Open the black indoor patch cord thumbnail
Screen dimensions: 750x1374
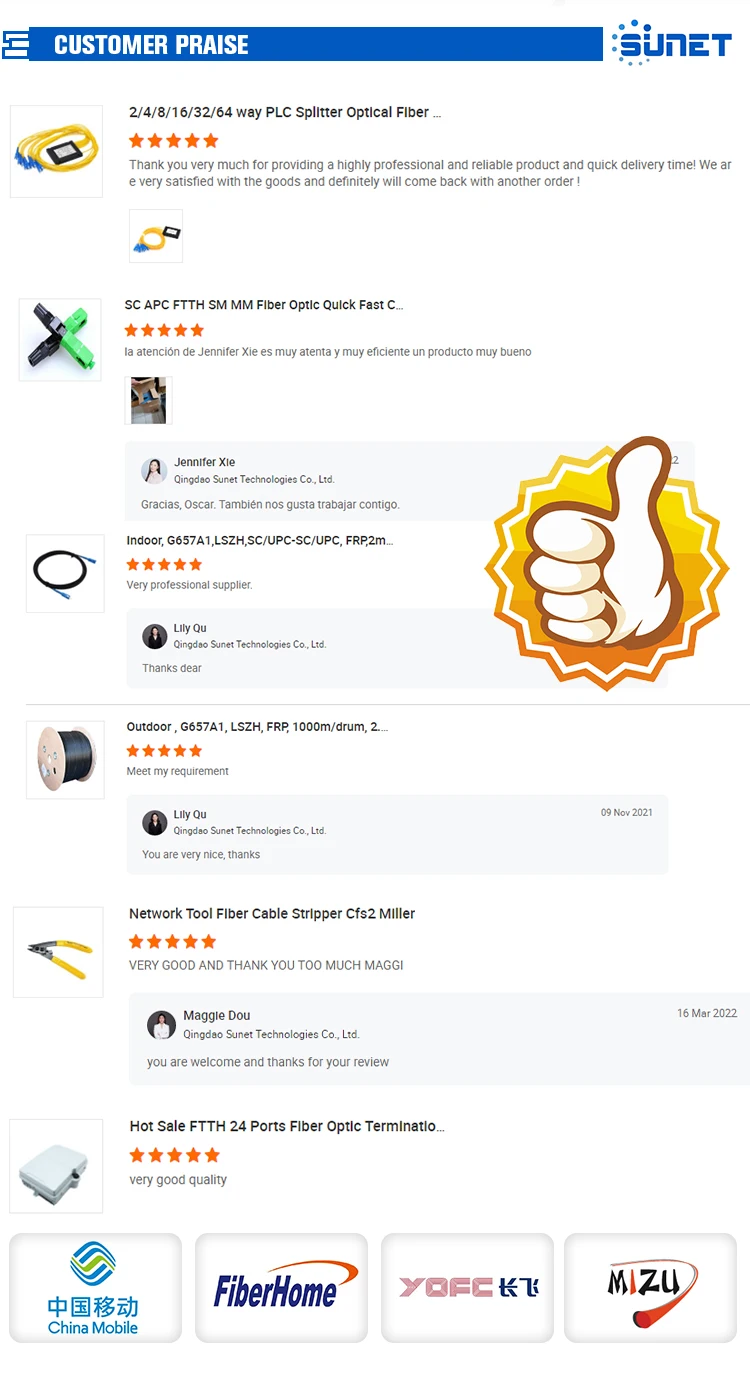(x=65, y=573)
